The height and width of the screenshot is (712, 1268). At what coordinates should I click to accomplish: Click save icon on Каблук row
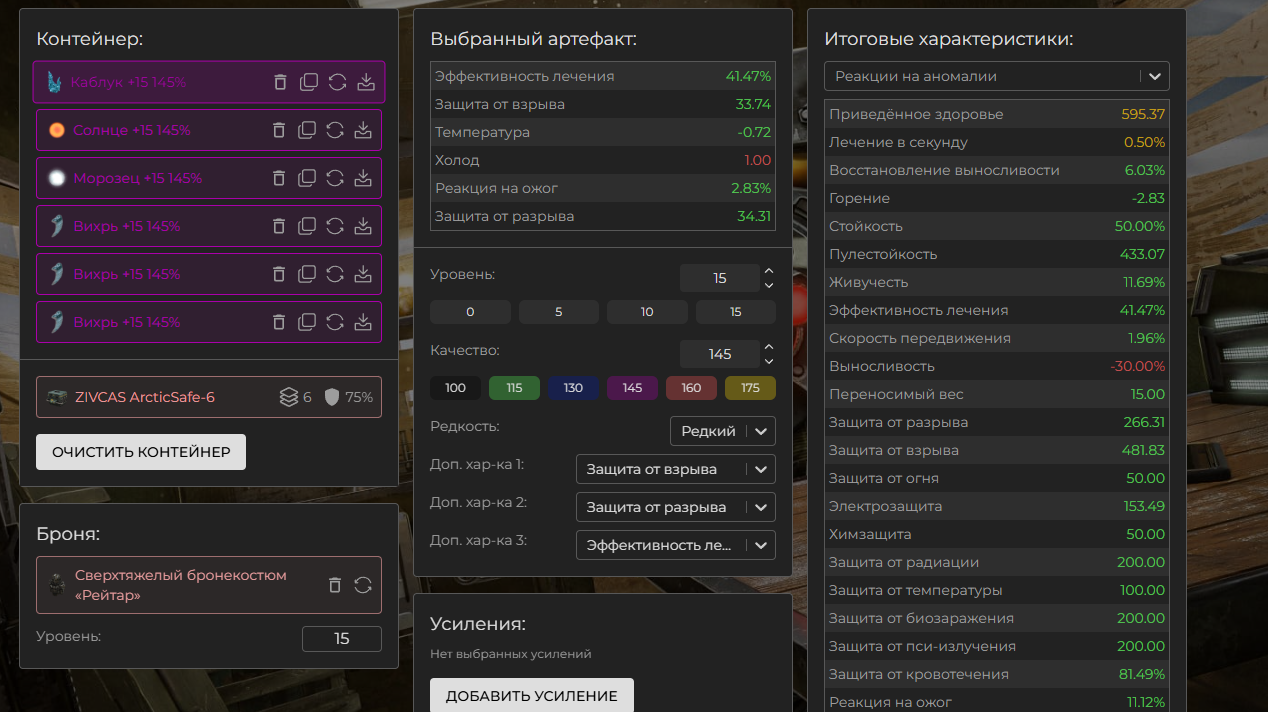[366, 82]
